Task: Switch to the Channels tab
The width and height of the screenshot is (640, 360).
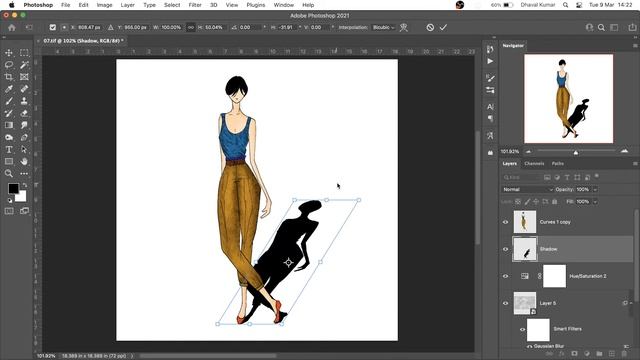Action: [x=534, y=164]
